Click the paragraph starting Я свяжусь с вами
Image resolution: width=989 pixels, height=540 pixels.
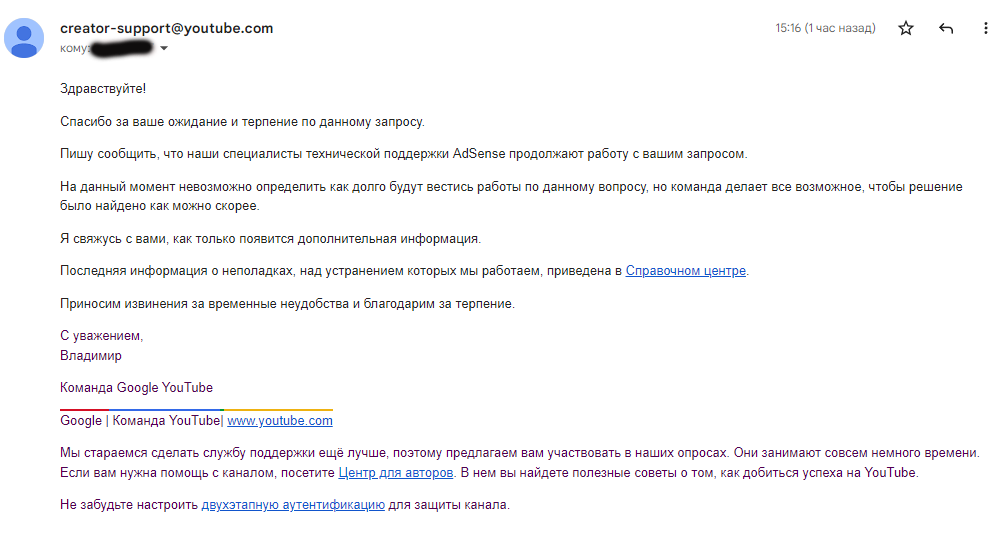pos(270,239)
